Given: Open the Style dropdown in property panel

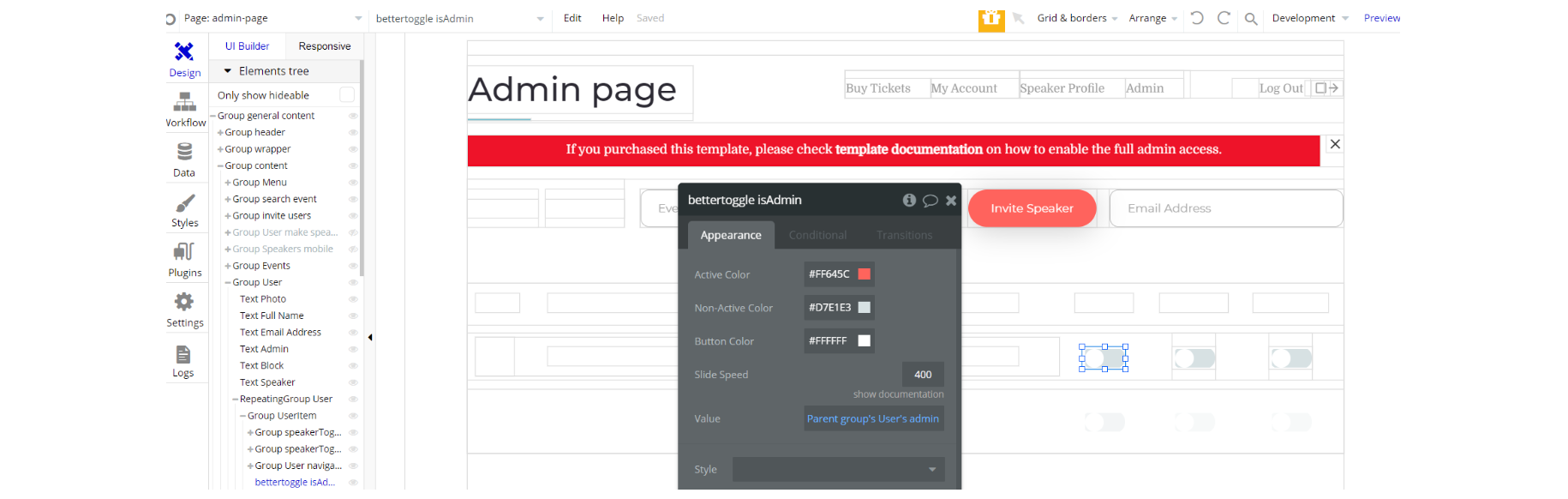Looking at the screenshot, I should pyautogui.click(x=839, y=469).
